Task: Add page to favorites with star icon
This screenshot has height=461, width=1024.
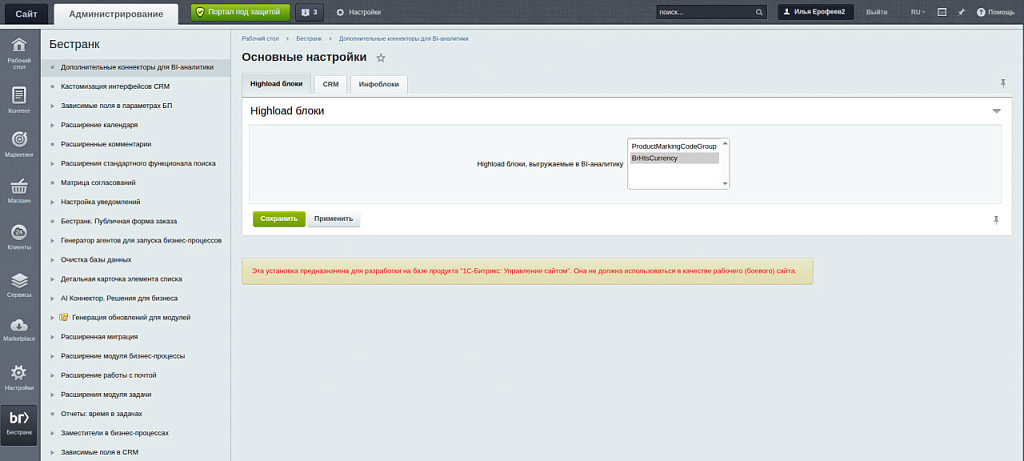Action: 381,58
